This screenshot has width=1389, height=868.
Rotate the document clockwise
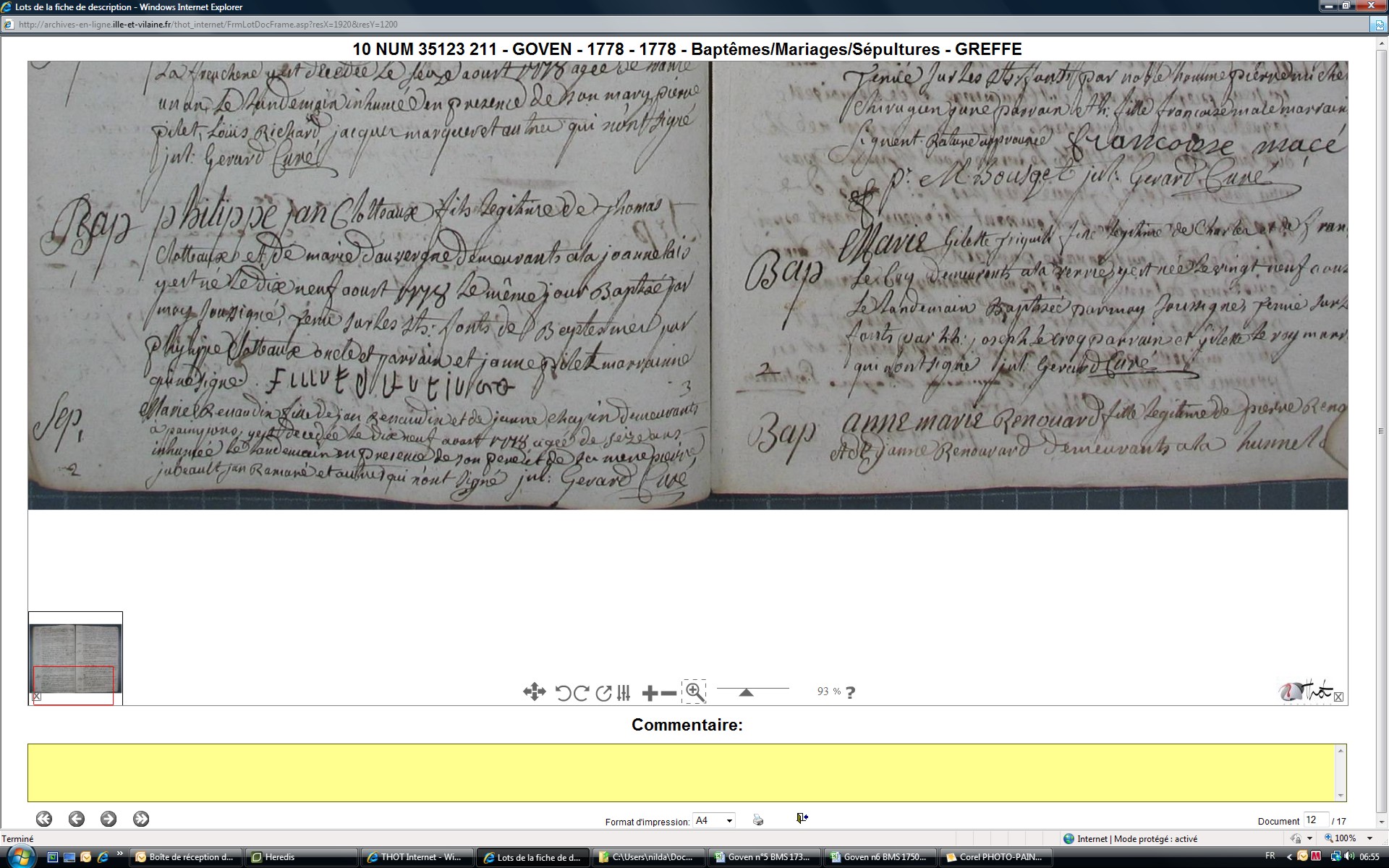(581, 693)
